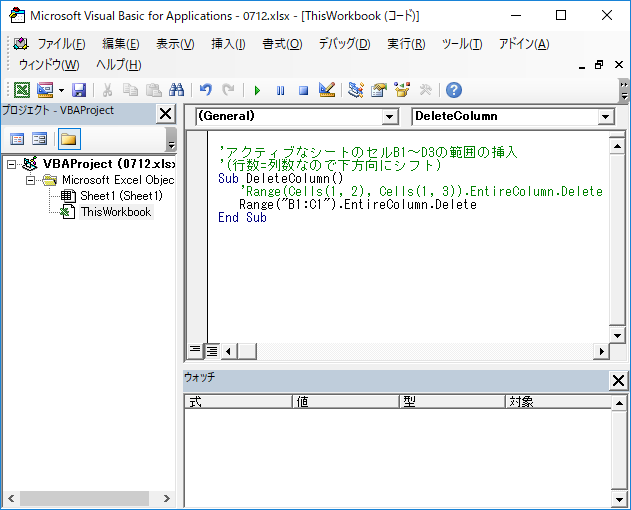Toggle Folders view in the Project pane
This screenshot has width=631, height=510.
69,139
